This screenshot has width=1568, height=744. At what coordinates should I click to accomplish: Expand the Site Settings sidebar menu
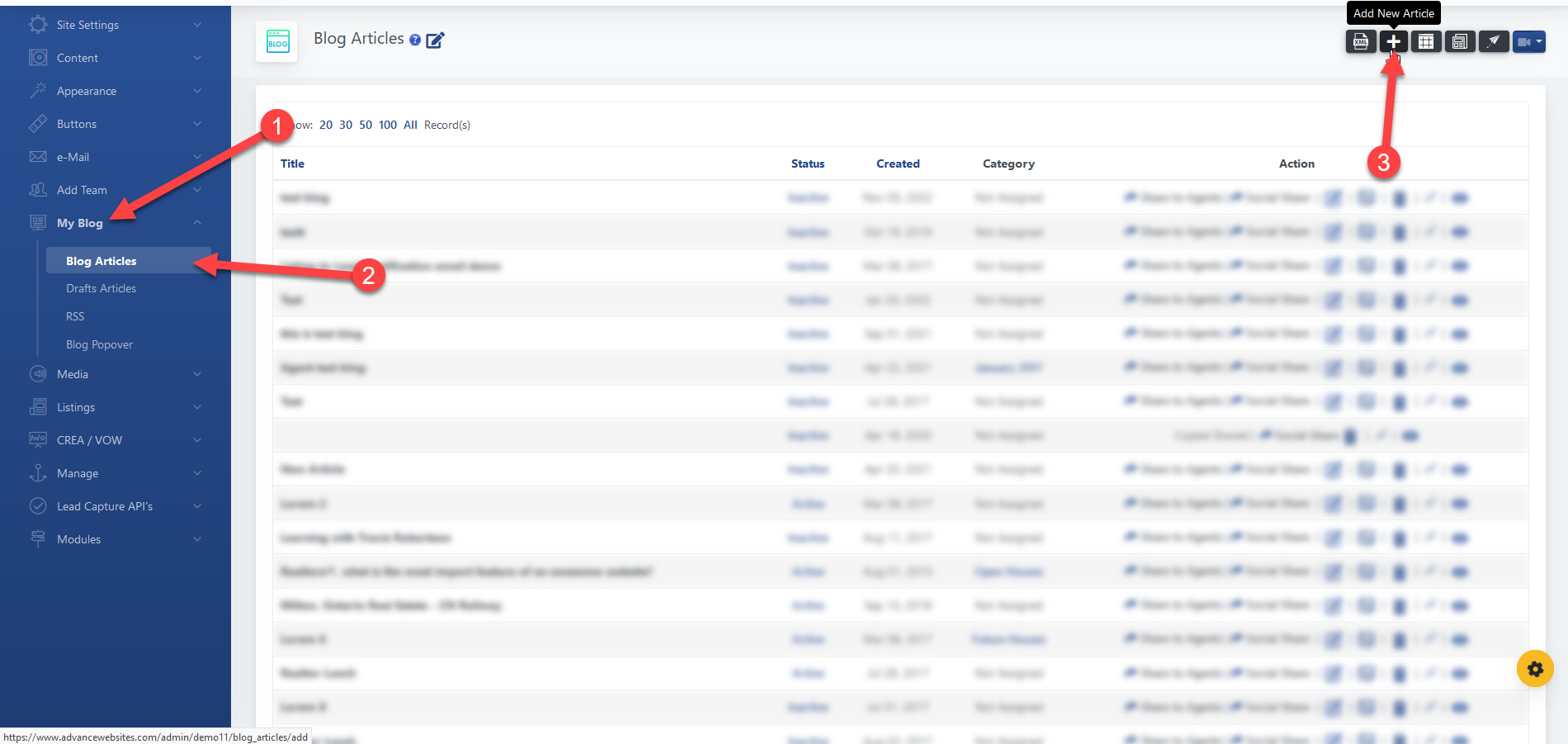(x=116, y=25)
